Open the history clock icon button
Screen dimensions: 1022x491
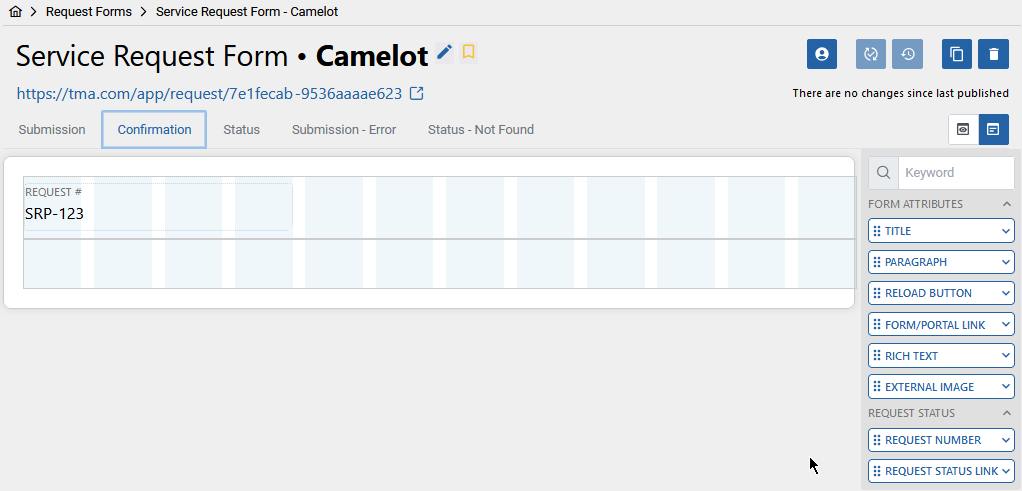pyautogui.click(x=907, y=54)
